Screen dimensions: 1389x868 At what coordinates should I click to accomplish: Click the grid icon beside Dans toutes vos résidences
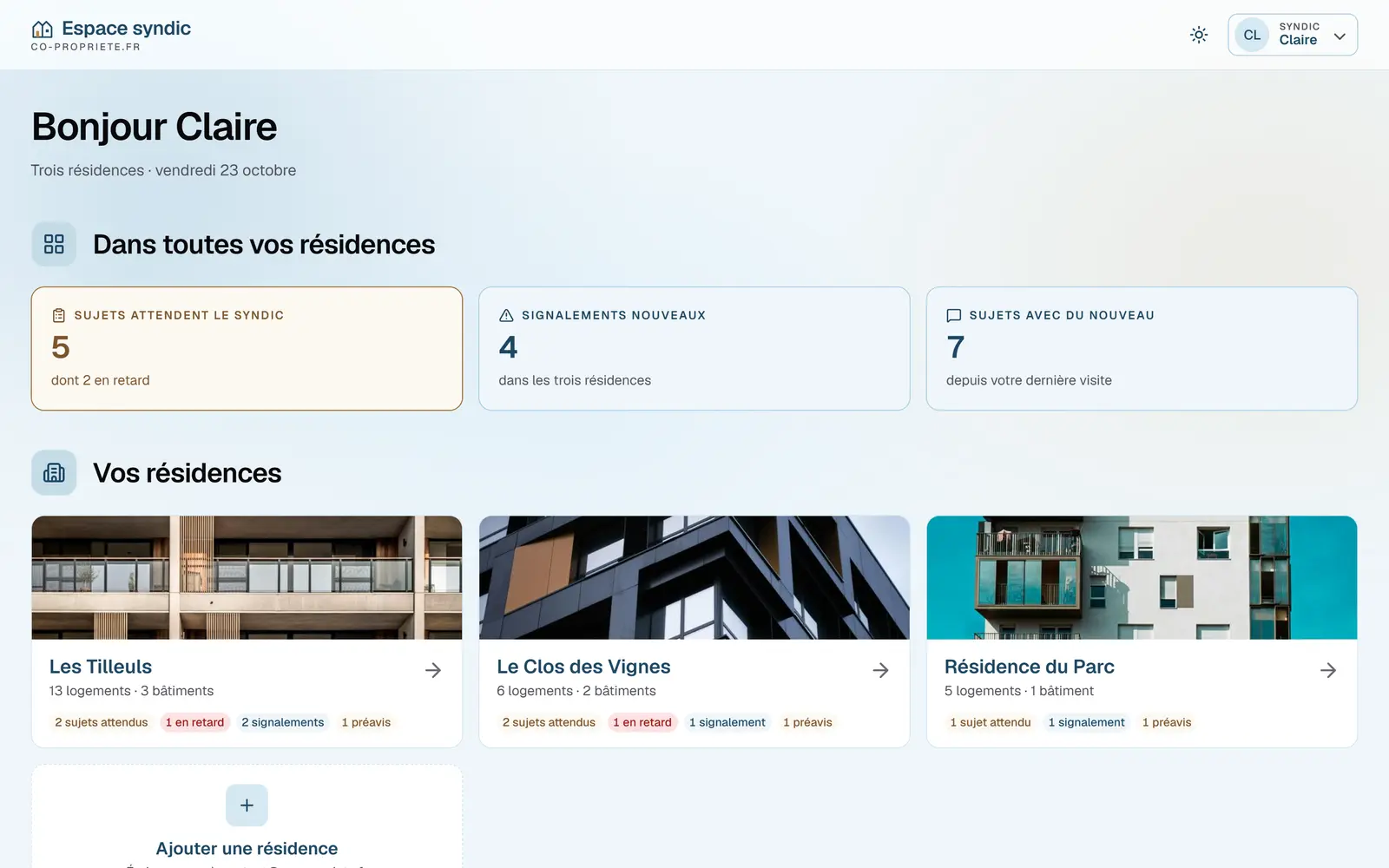[54, 244]
